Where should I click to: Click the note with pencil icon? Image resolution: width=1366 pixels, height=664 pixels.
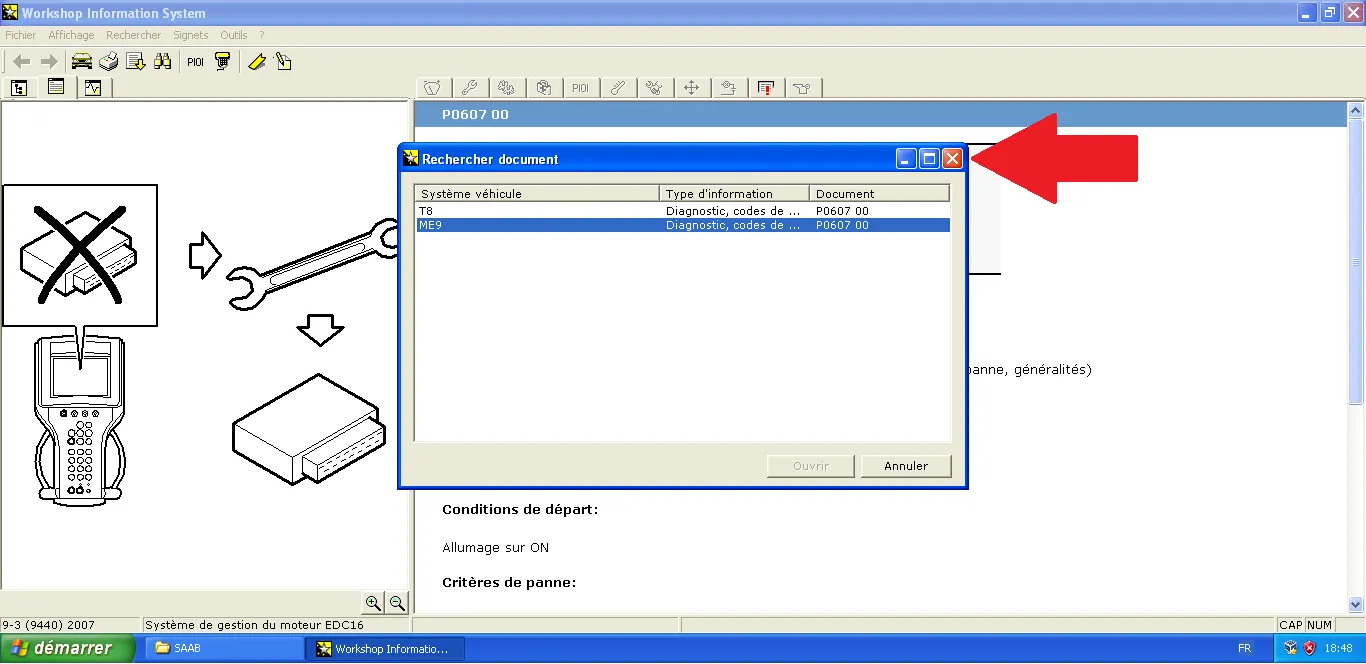point(283,62)
